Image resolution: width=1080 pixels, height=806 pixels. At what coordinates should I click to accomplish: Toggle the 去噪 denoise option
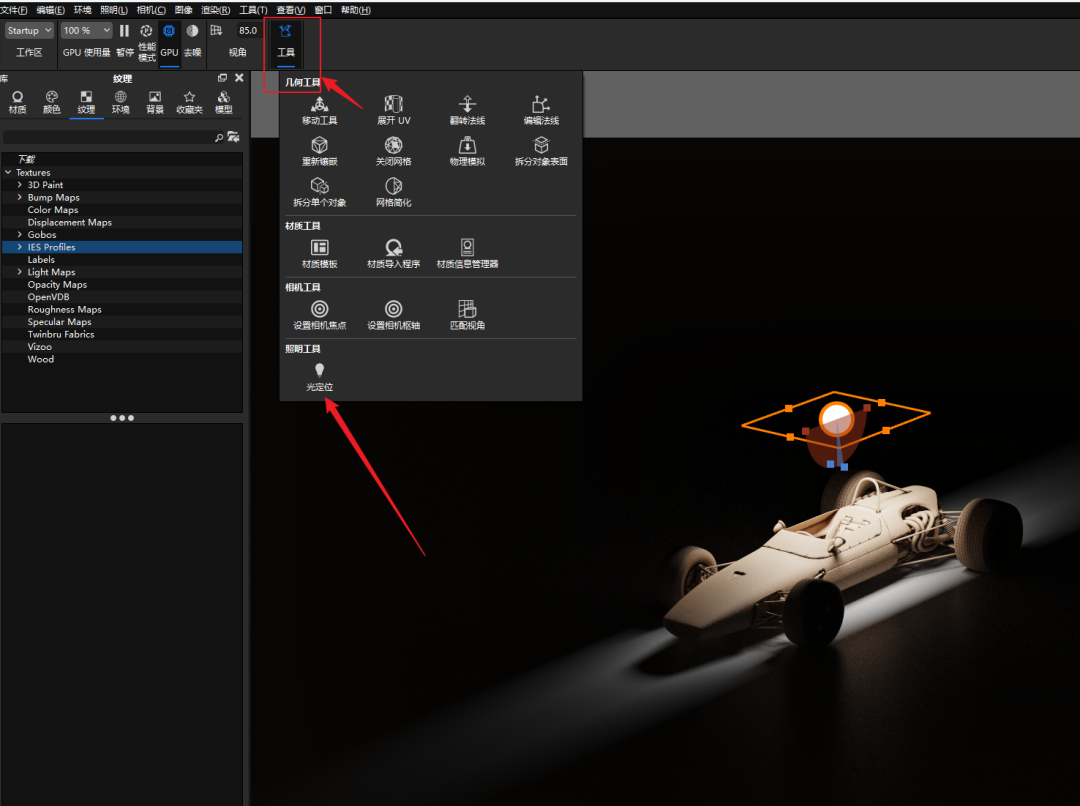coord(192,40)
